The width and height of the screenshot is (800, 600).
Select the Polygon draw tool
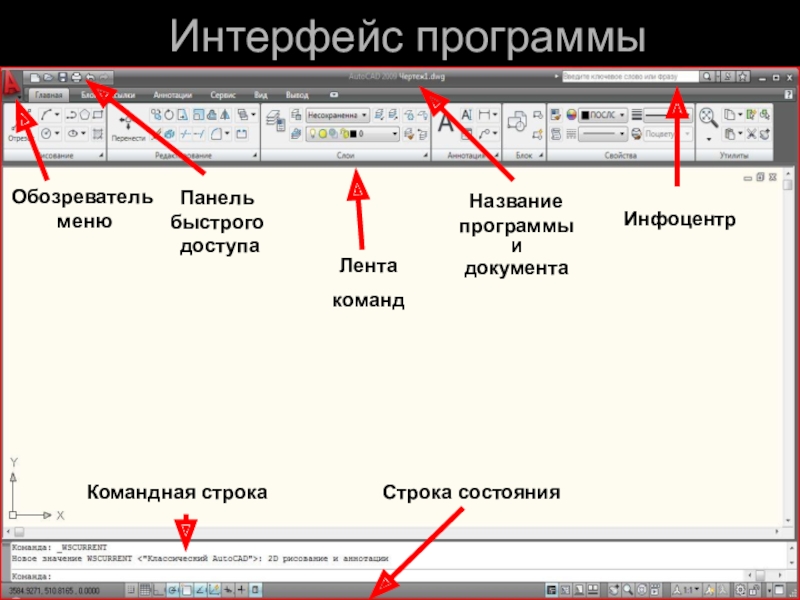click(x=85, y=115)
